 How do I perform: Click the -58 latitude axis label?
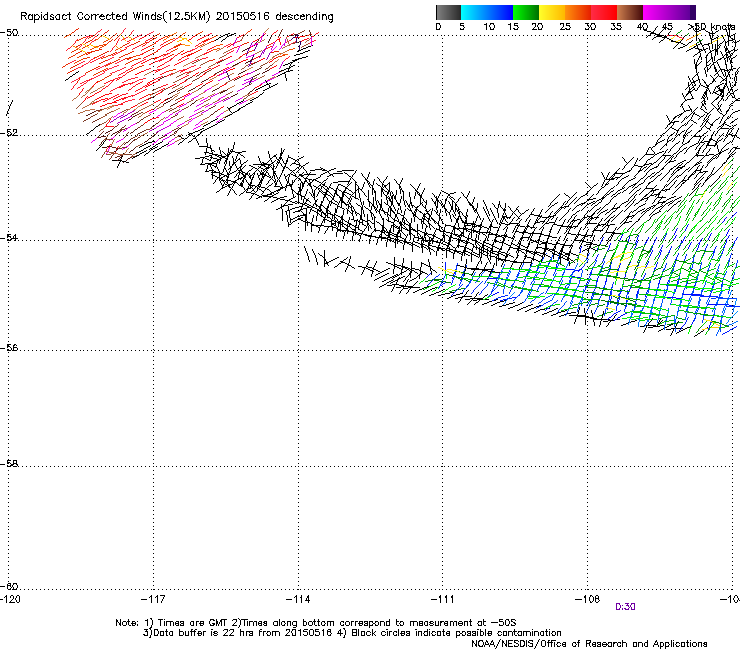point(9,464)
